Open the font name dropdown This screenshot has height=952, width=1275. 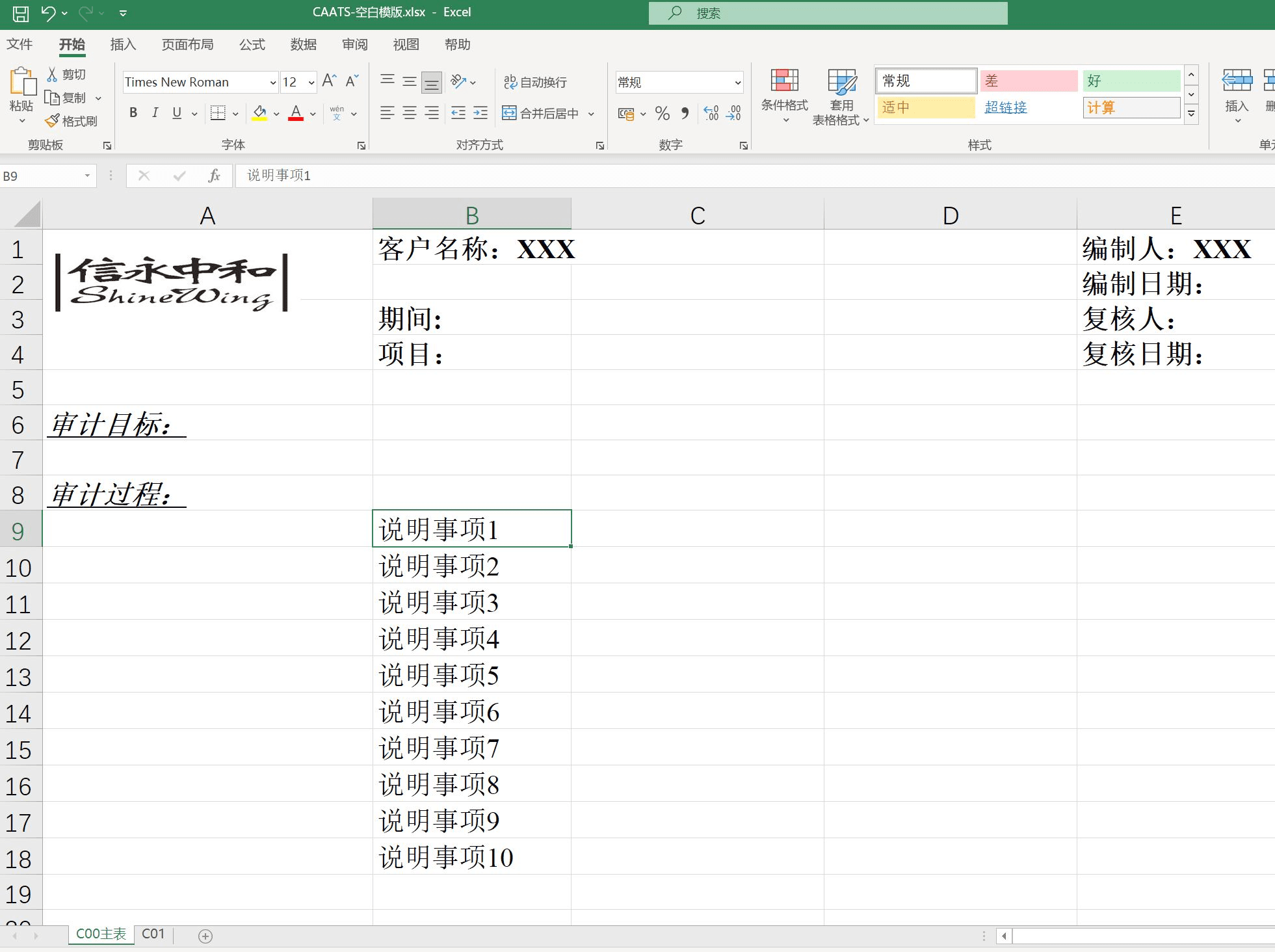[273, 82]
